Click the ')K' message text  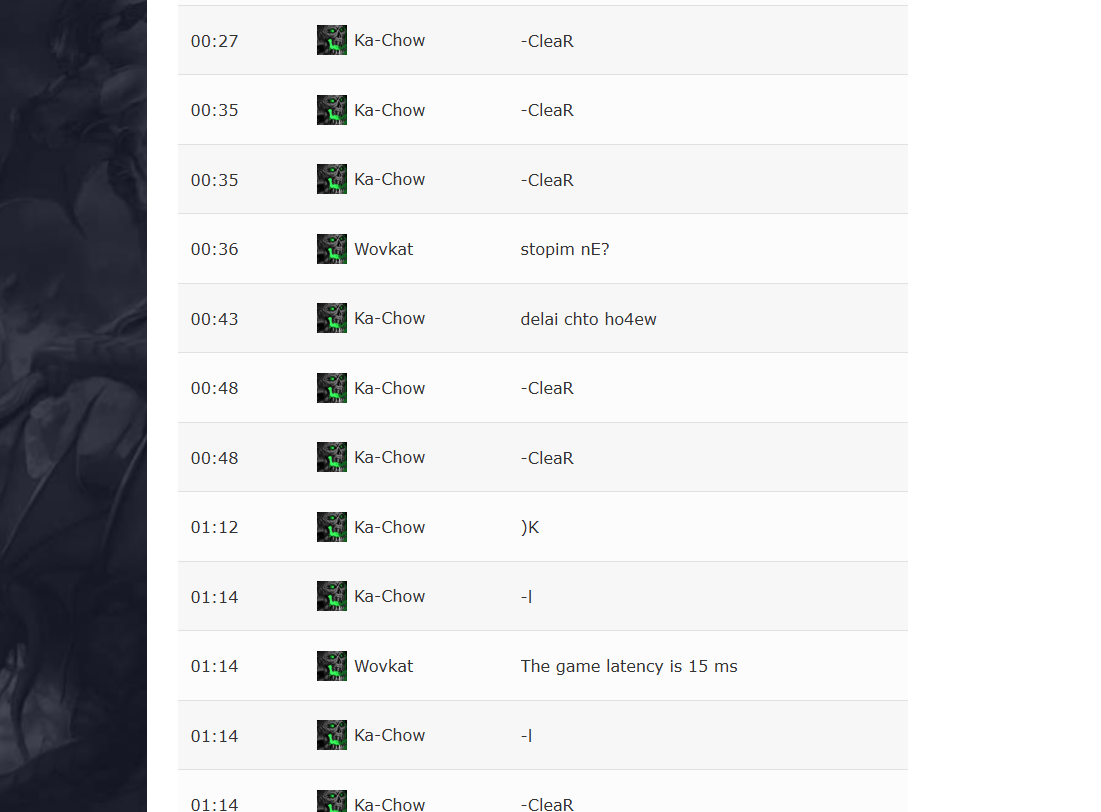pyautogui.click(x=530, y=528)
